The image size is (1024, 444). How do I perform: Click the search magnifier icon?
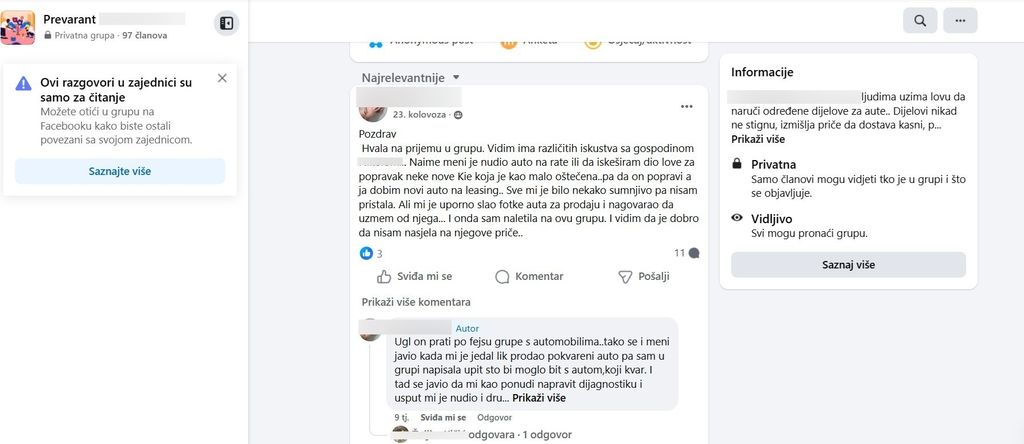(x=920, y=20)
